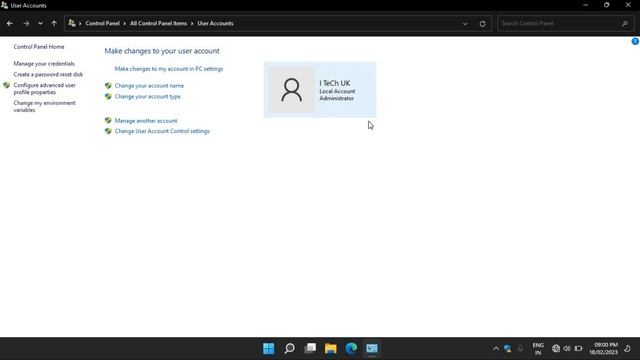Image resolution: width=640 pixels, height=360 pixels.
Task: Open File Explorer from the taskbar
Action: (x=331, y=349)
